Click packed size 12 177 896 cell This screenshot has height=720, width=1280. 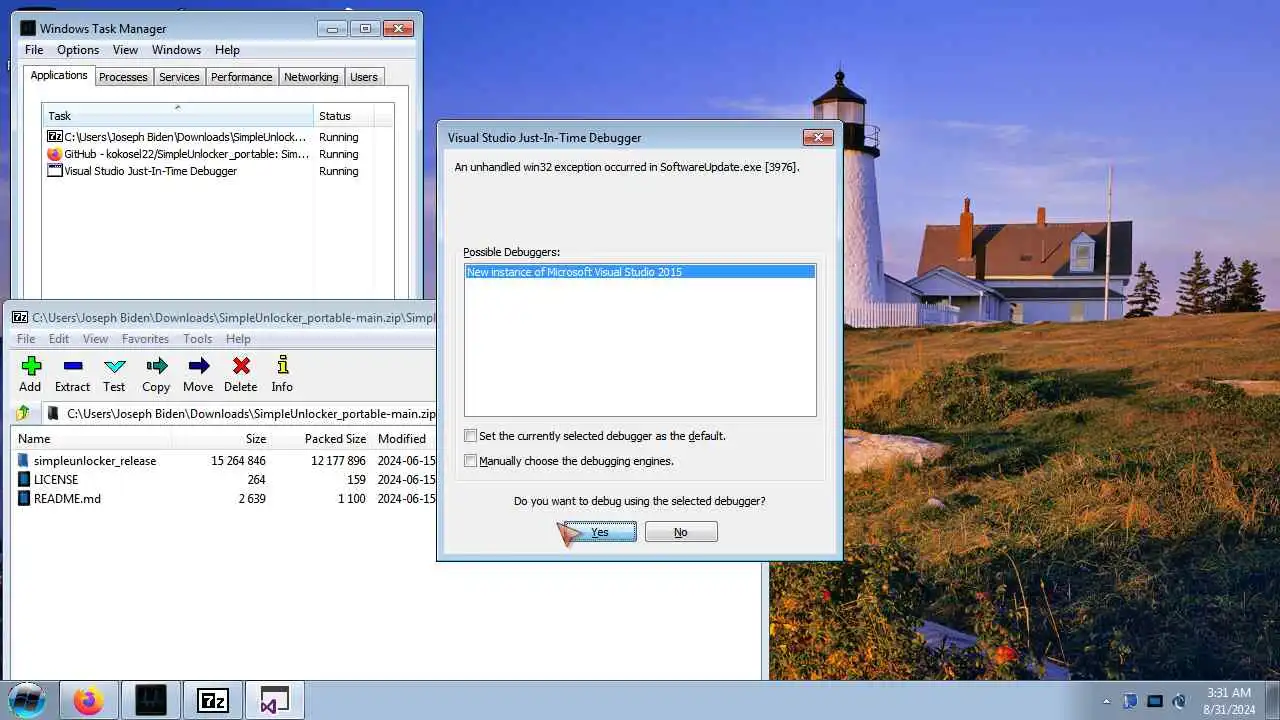click(338, 461)
